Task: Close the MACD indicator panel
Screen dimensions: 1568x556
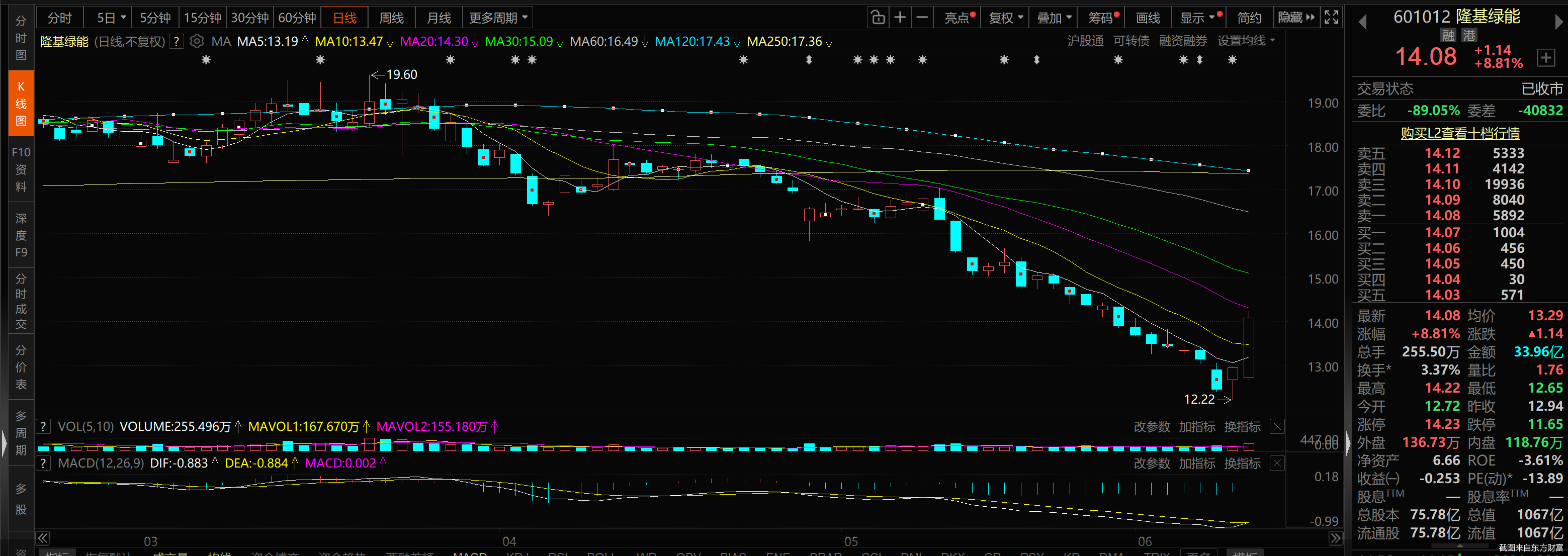Action: click(1277, 463)
